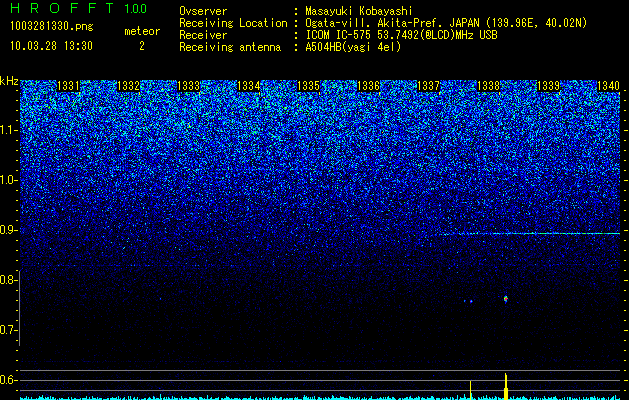Click the 1338 time marker
This screenshot has width=629, height=400.
[x=488, y=86]
